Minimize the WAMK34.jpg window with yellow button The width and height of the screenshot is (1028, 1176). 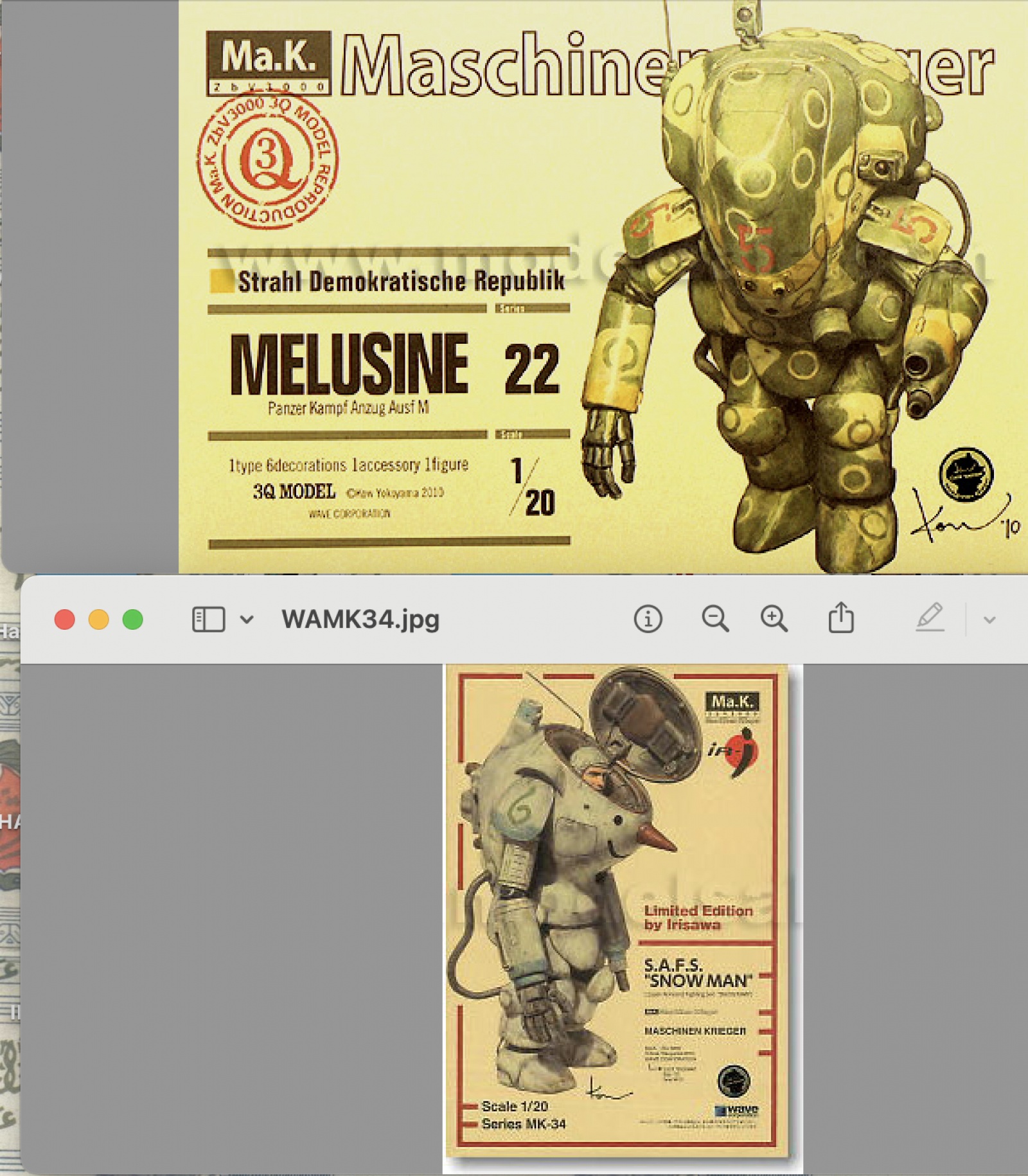tap(99, 619)
